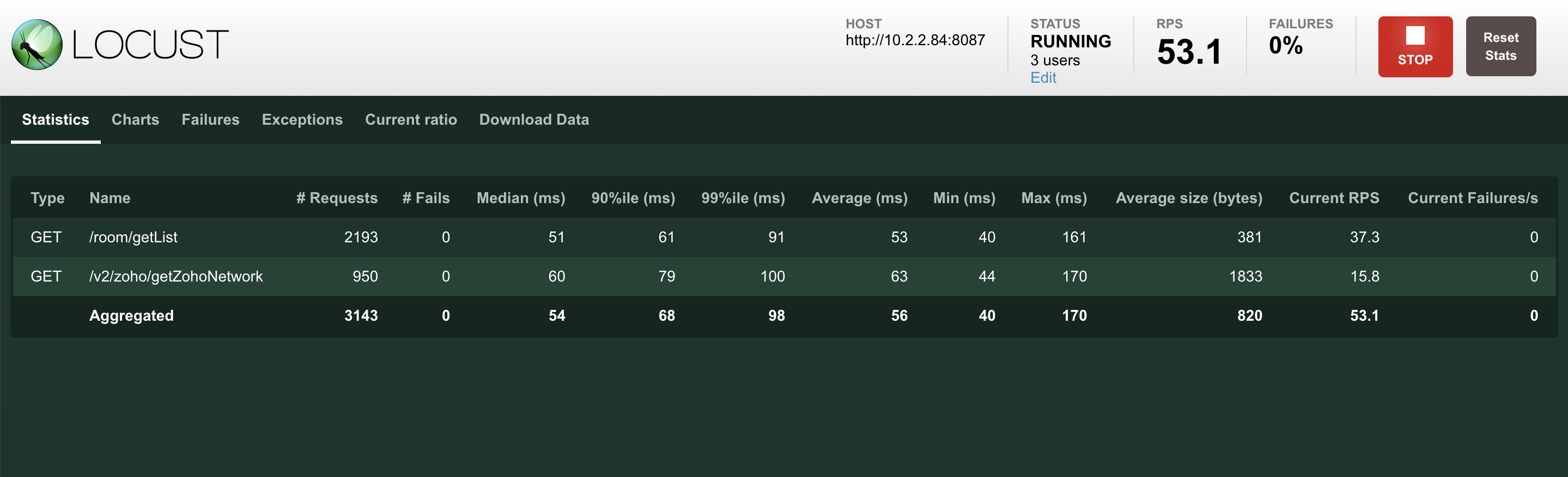This screenshot has width=1568, height=477.
Task: Click the 3 users status text
Action: tap(1055, 60)
